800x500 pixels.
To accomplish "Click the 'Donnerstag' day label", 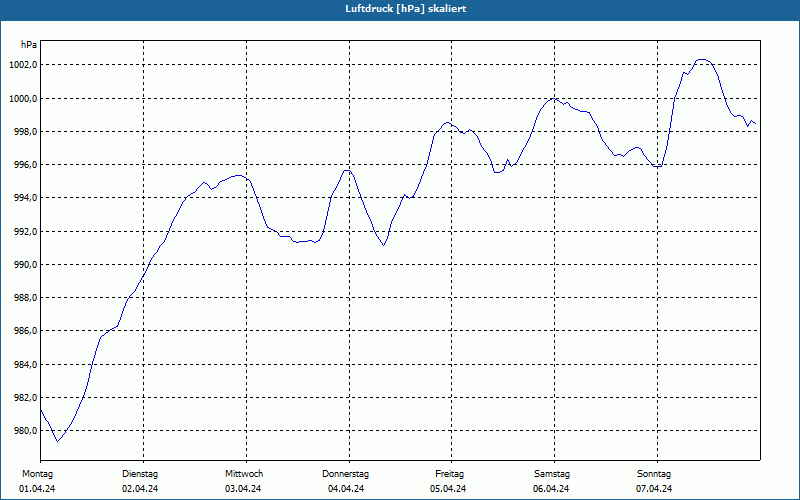I will coord(345,474).
